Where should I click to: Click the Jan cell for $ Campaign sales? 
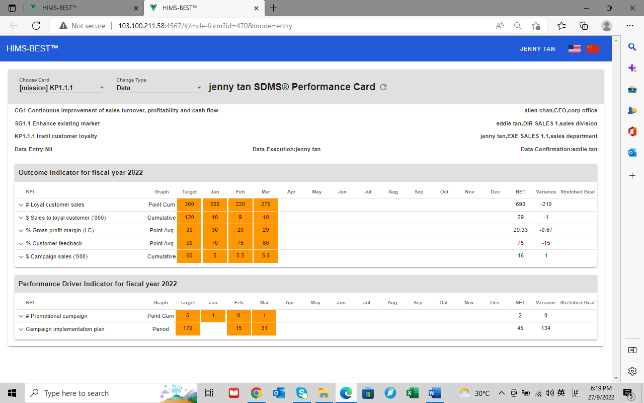click(x=213, y=255)
